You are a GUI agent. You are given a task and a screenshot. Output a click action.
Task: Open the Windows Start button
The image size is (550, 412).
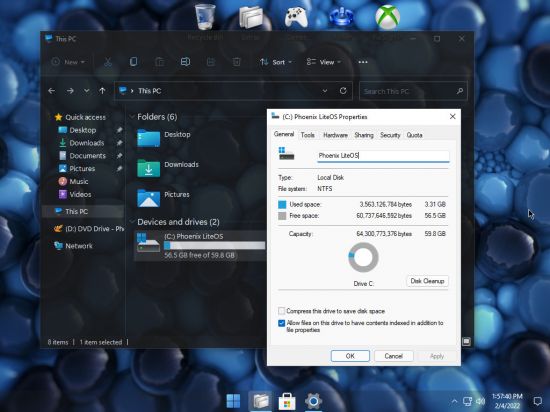pos(233,401)
